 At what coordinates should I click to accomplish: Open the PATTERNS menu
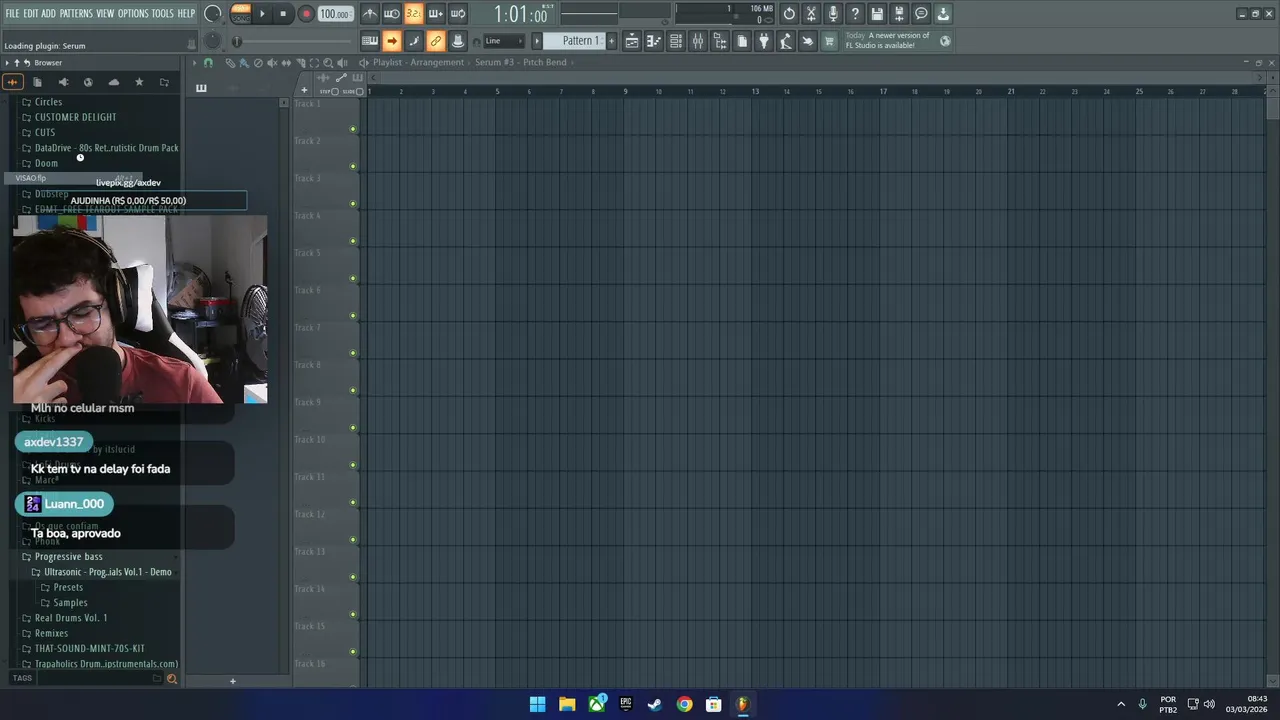(76, 13)
